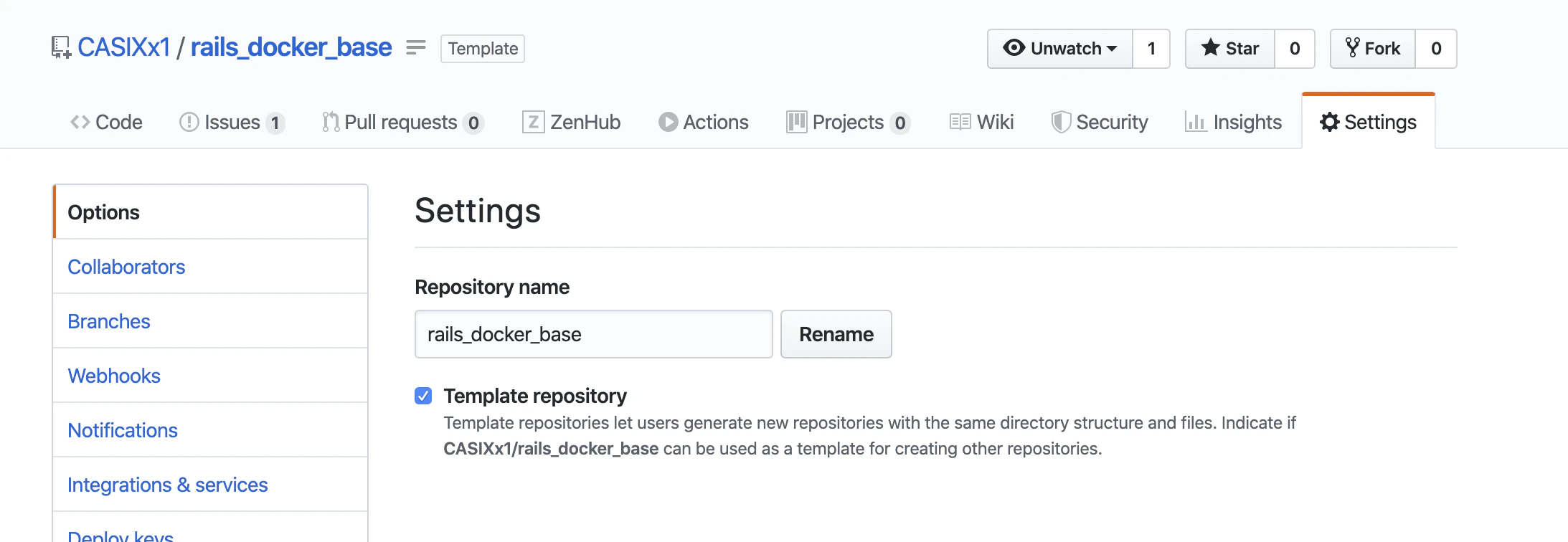Click the Projects board icon
The image size is (1568, 542).
[x=796, y=122]
